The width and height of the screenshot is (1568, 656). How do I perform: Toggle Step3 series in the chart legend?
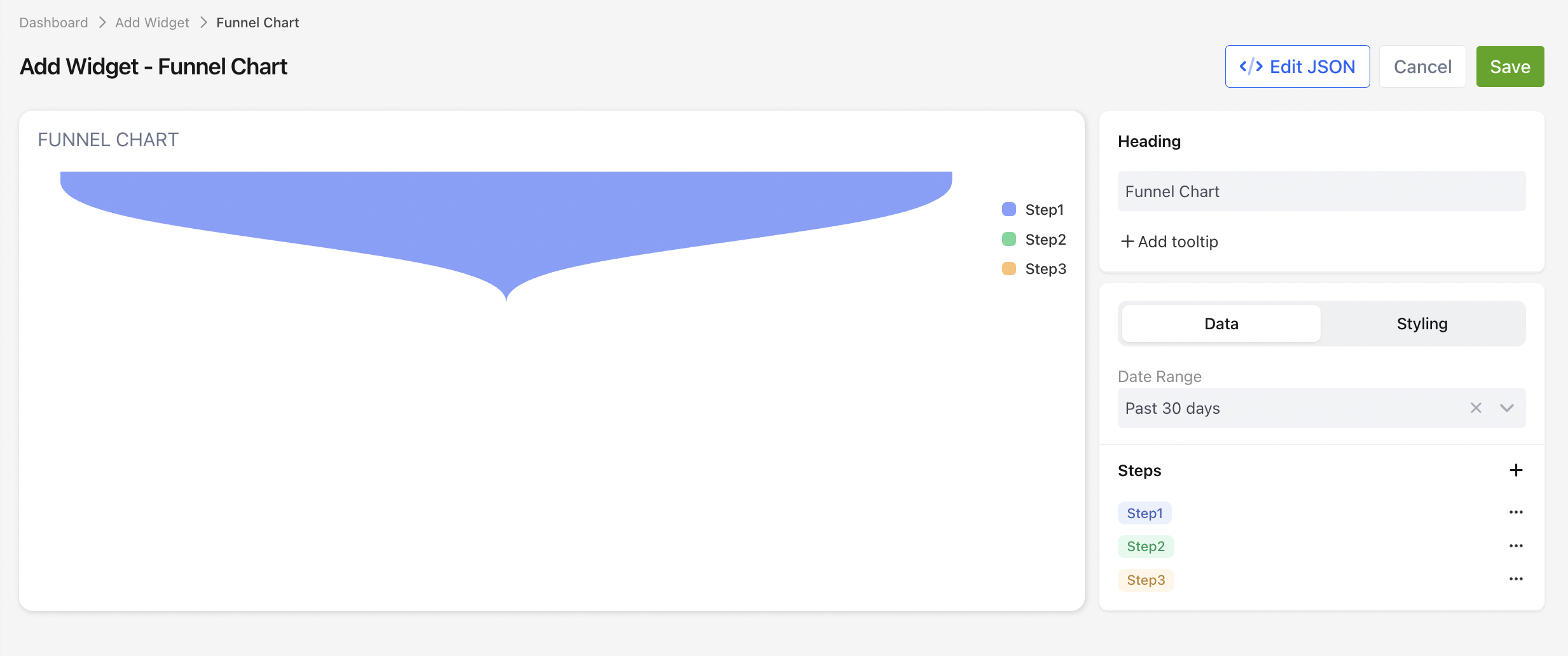click(x=1034, y=269)
